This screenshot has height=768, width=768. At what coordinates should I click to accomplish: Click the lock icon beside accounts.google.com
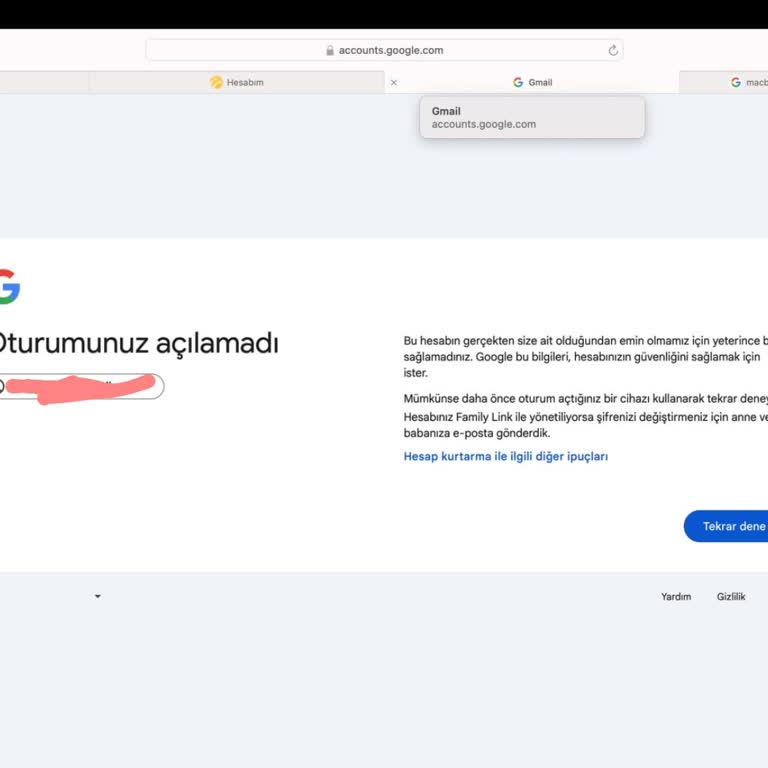(330, 50)
